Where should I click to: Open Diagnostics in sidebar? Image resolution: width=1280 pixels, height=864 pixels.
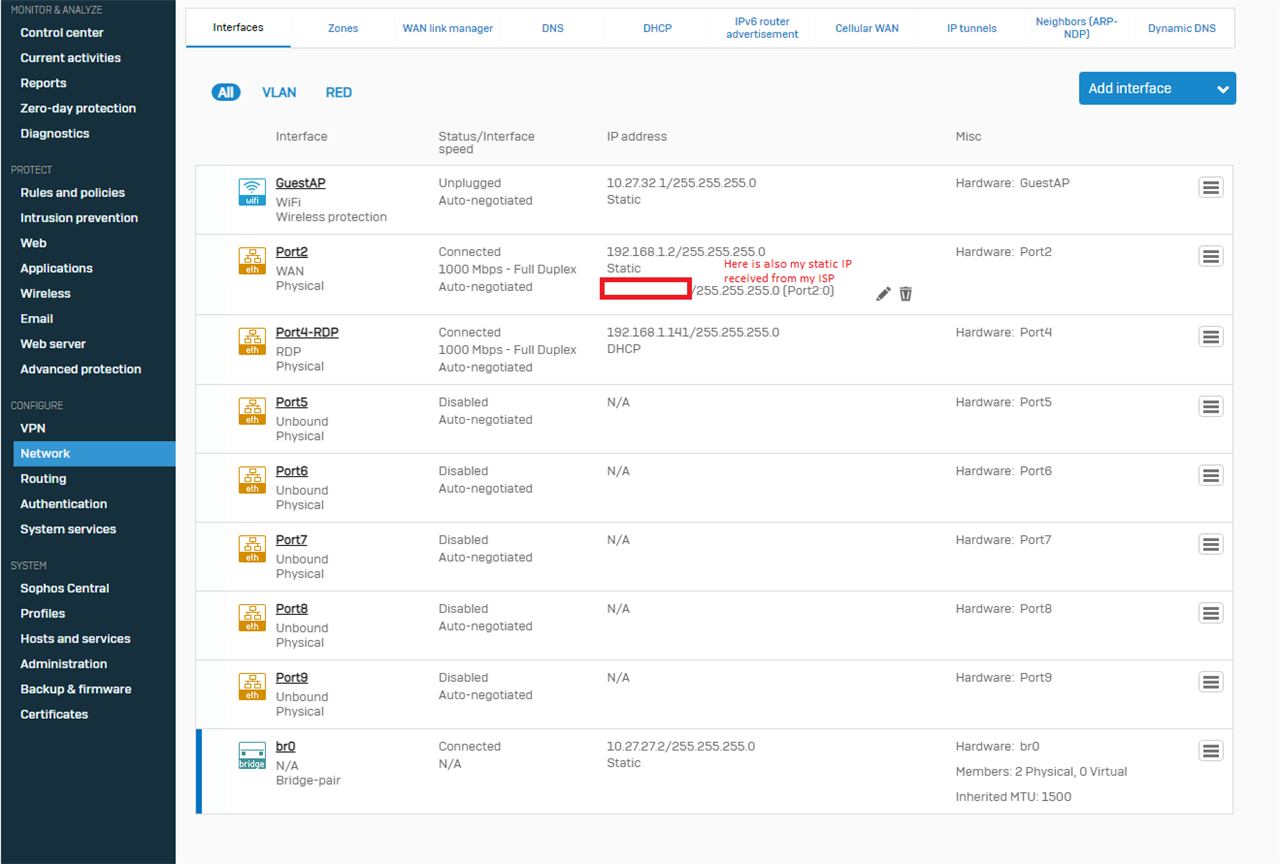55,133
